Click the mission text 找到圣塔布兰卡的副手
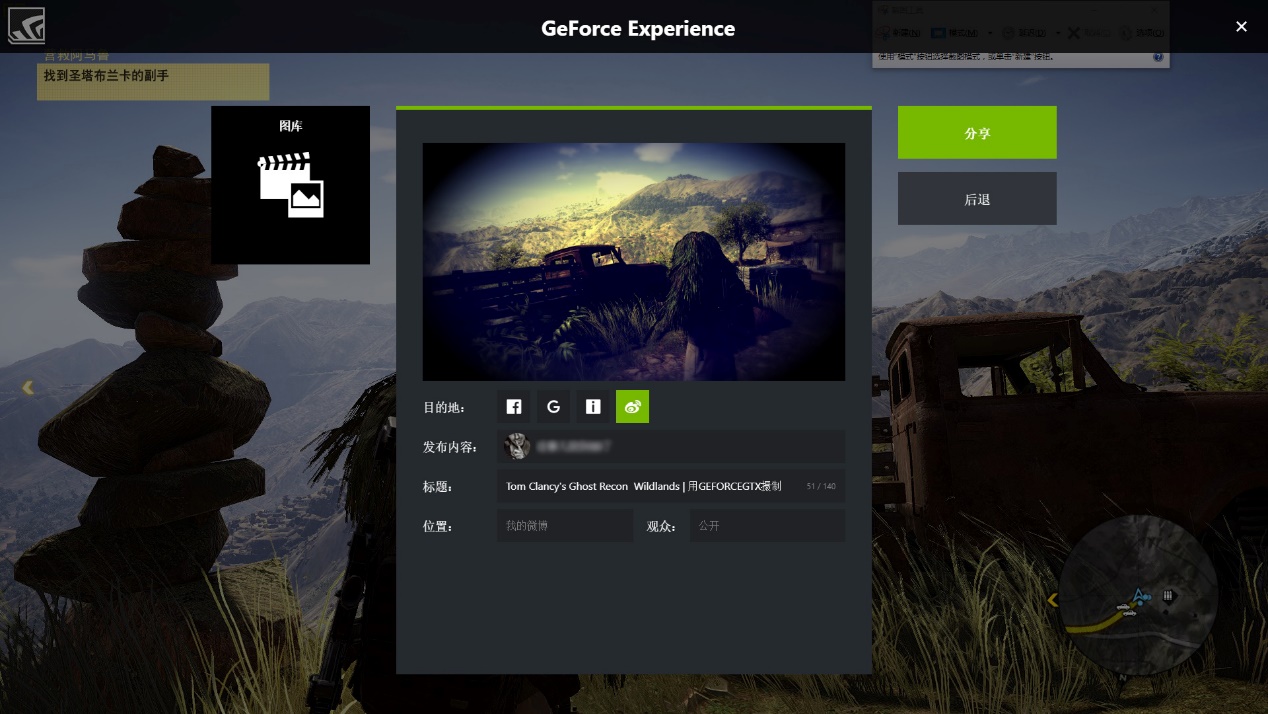Viewport: 1268px width, 714px height. point(106,75)
